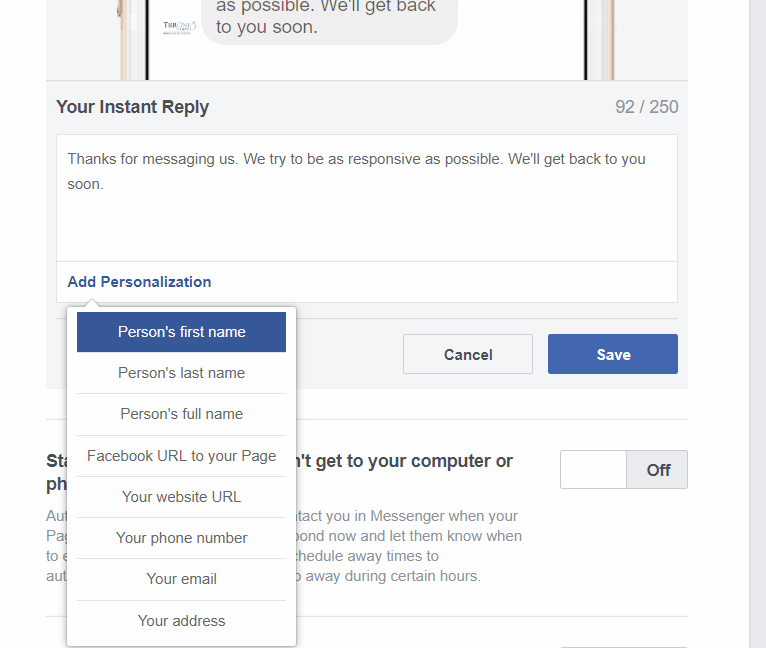Select Person's first name option

click(181, 332)
